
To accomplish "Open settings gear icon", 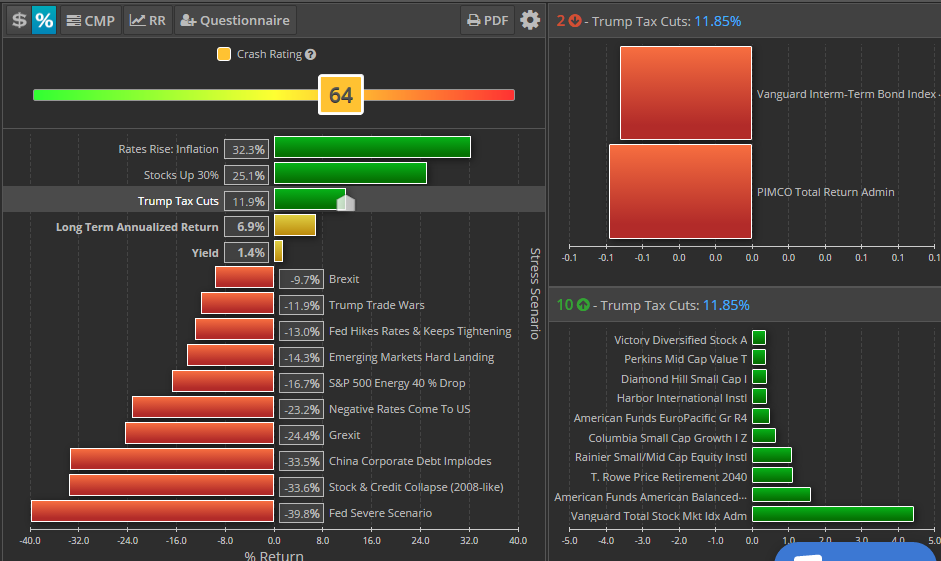I will [530, 20].
